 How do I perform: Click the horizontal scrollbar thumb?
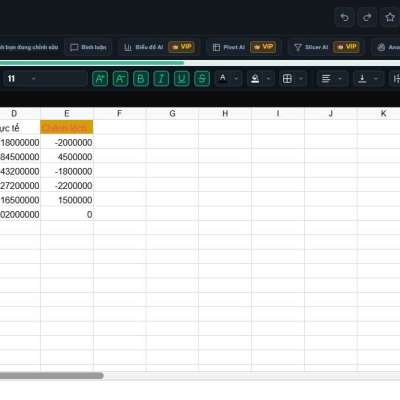51,376
